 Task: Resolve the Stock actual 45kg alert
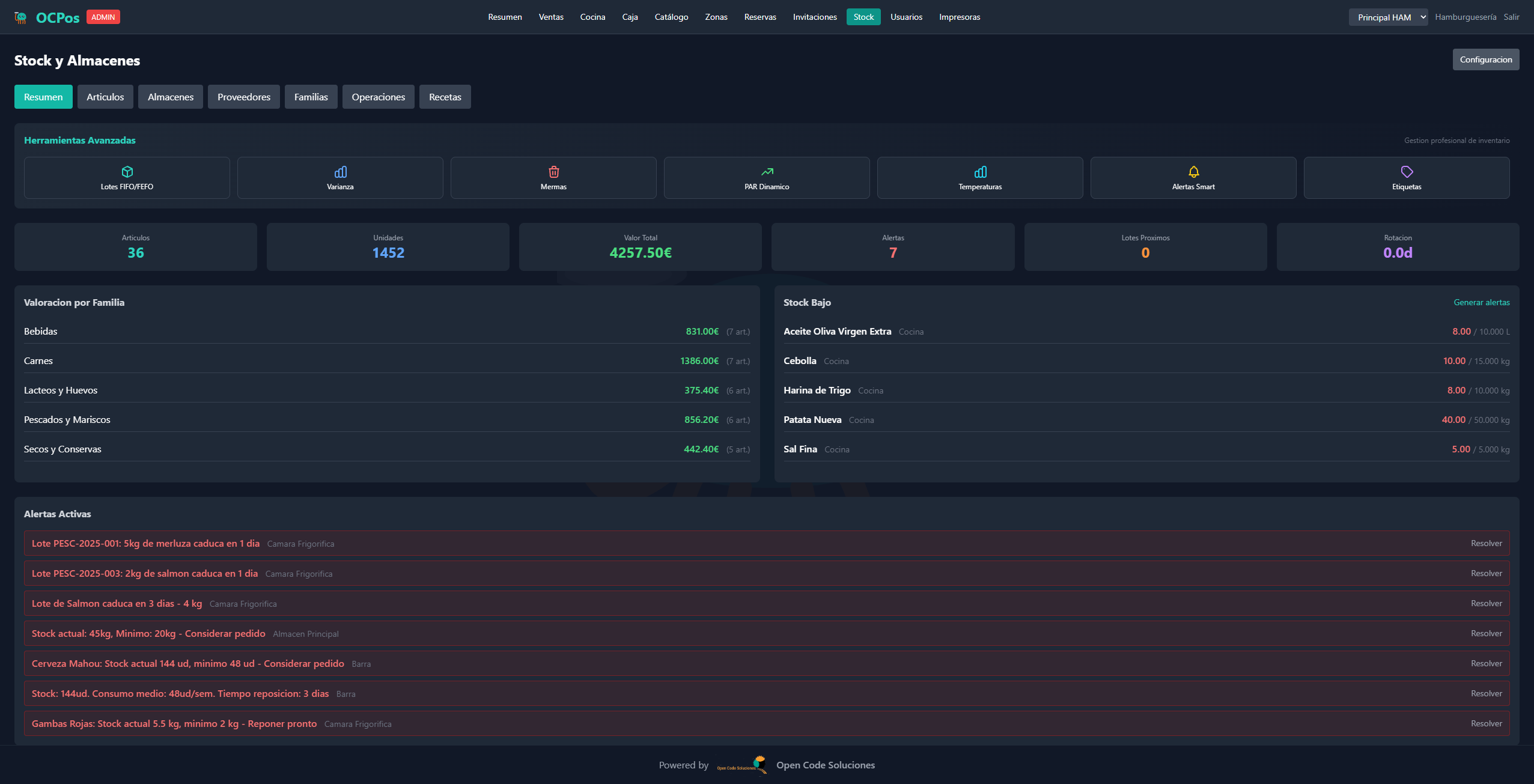pos(1487,633)
